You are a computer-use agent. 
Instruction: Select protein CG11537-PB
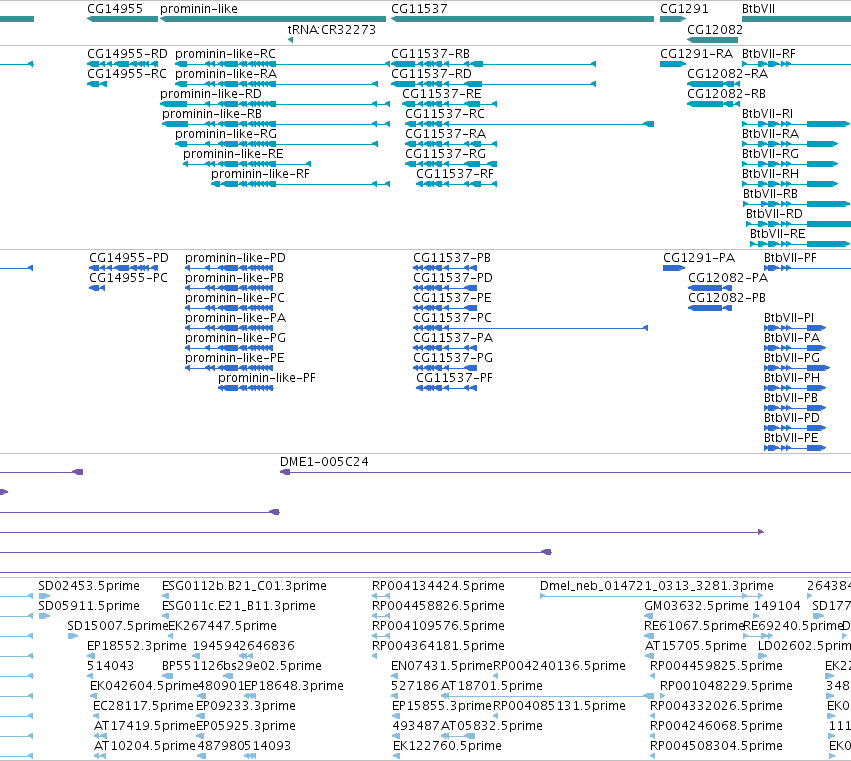coord(452,258)
